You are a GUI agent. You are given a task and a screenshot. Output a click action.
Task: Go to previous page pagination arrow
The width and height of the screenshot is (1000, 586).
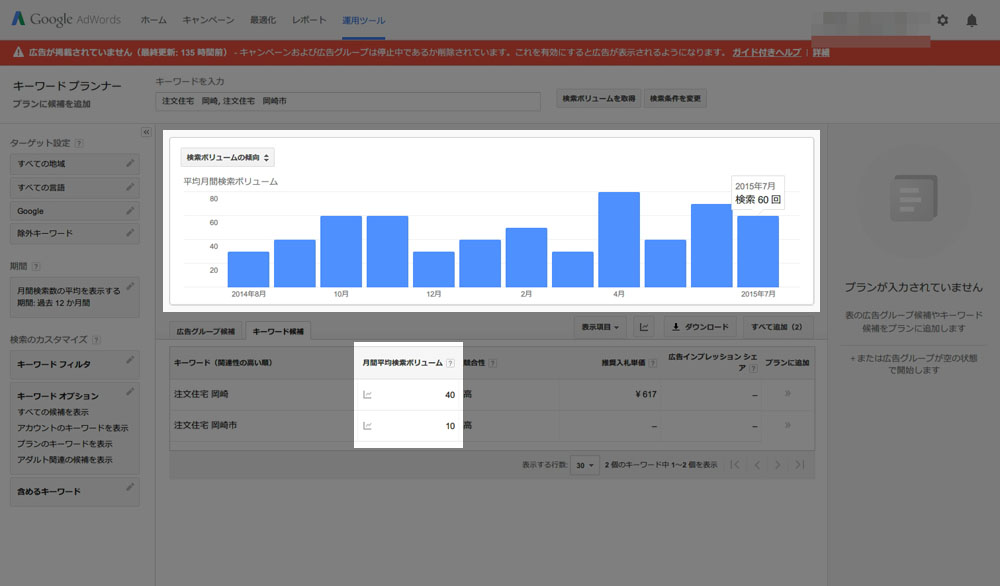pyautogui.click(x=757, y=465)
